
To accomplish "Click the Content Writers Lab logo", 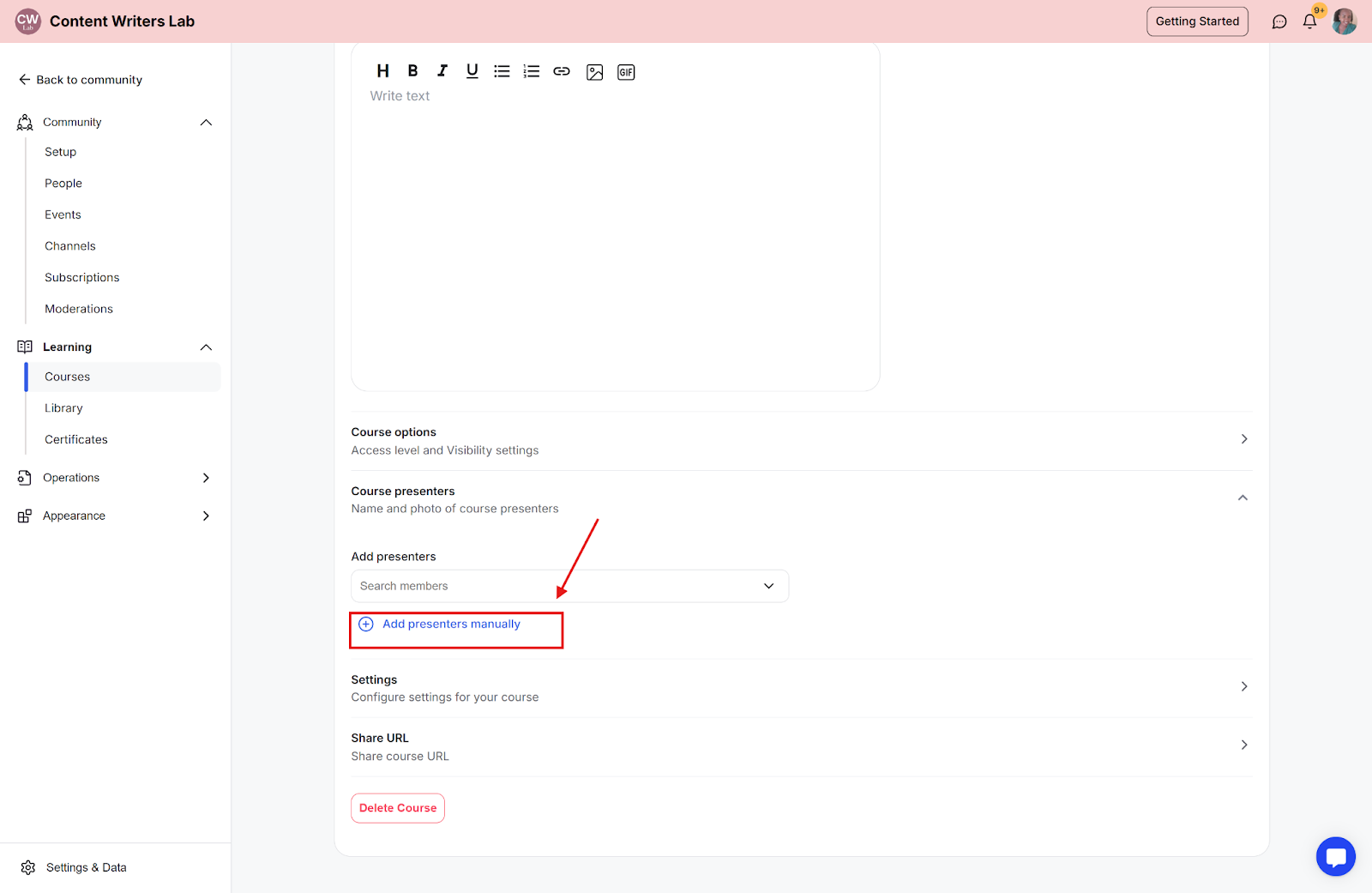I will (x=28, y=21).
